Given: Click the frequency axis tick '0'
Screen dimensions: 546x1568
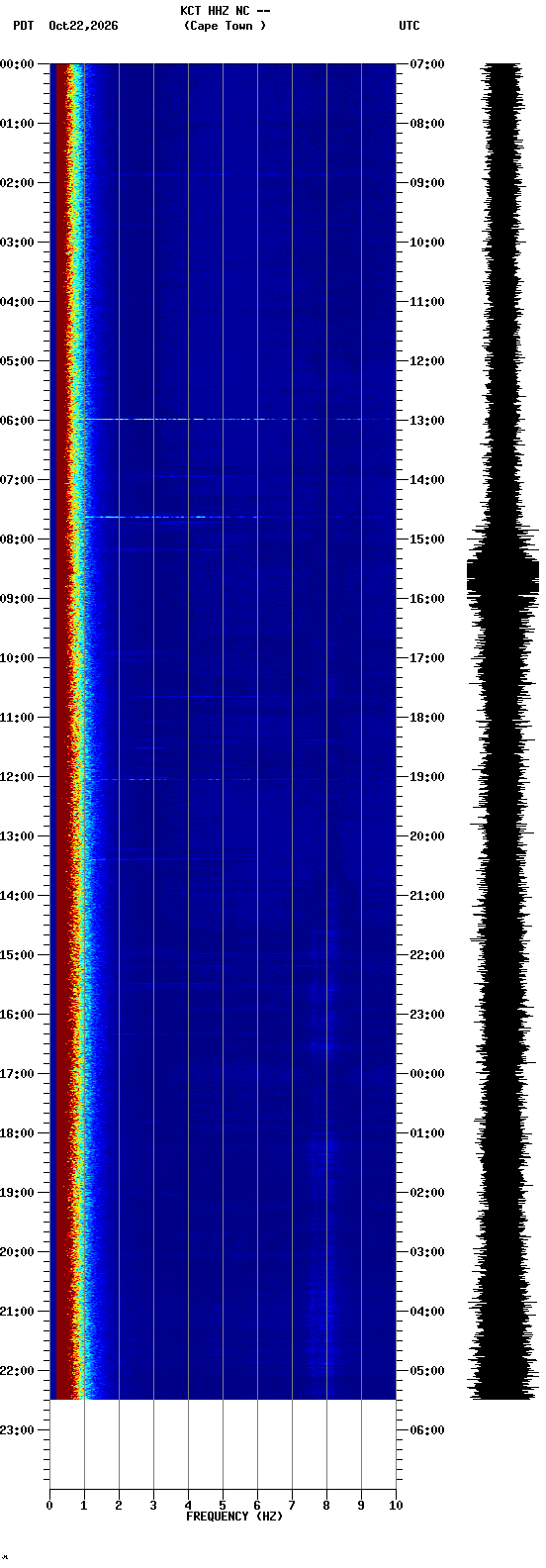Looking at the screenshot, I should tap(49, 1506).
